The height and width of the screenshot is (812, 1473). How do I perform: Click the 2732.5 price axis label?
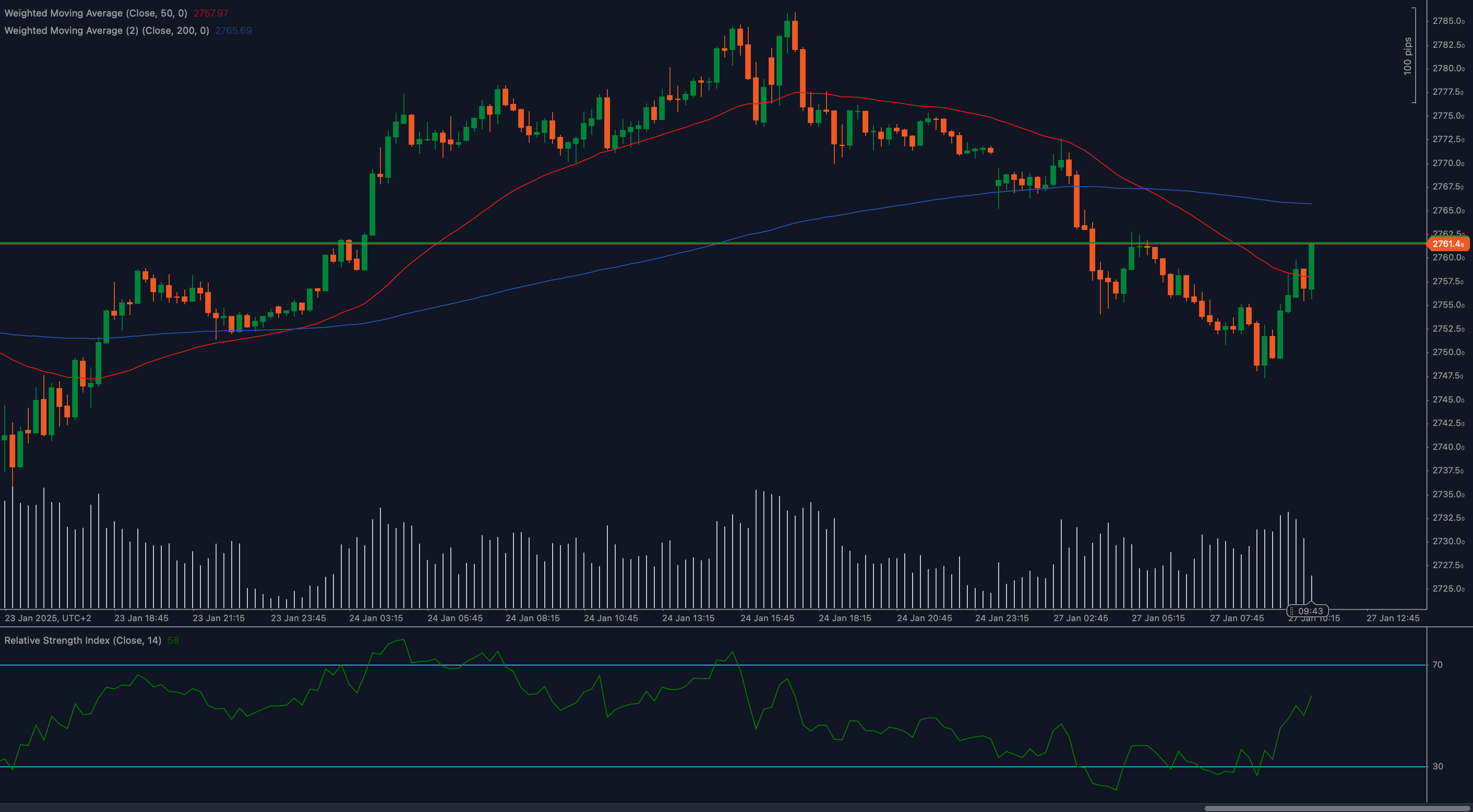(x=1448, y=518)
